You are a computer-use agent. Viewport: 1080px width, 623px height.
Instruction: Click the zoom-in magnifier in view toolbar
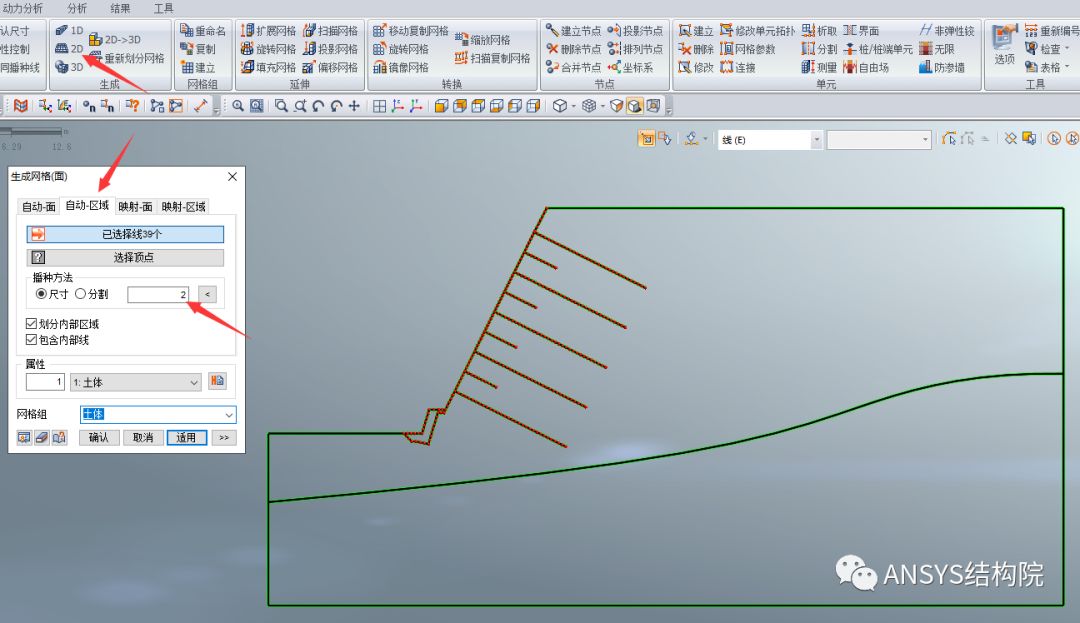(x=238, y=106)
